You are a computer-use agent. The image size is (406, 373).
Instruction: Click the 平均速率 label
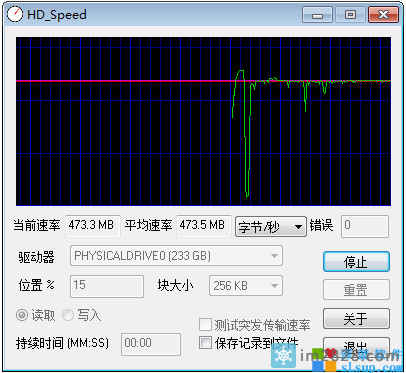coord(148,226)
